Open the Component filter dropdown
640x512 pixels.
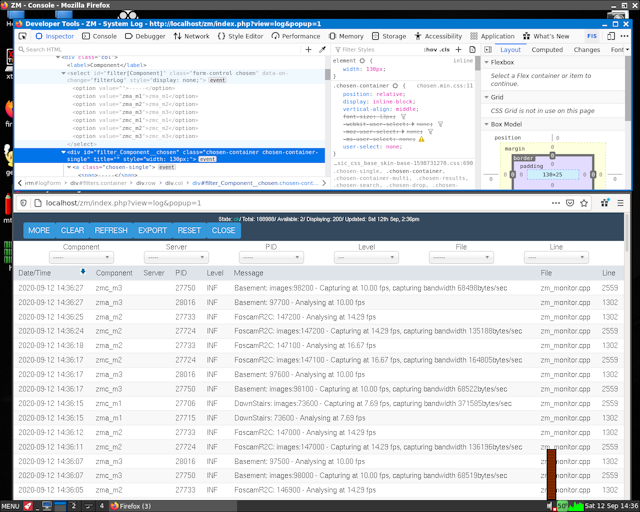(81, 258)
